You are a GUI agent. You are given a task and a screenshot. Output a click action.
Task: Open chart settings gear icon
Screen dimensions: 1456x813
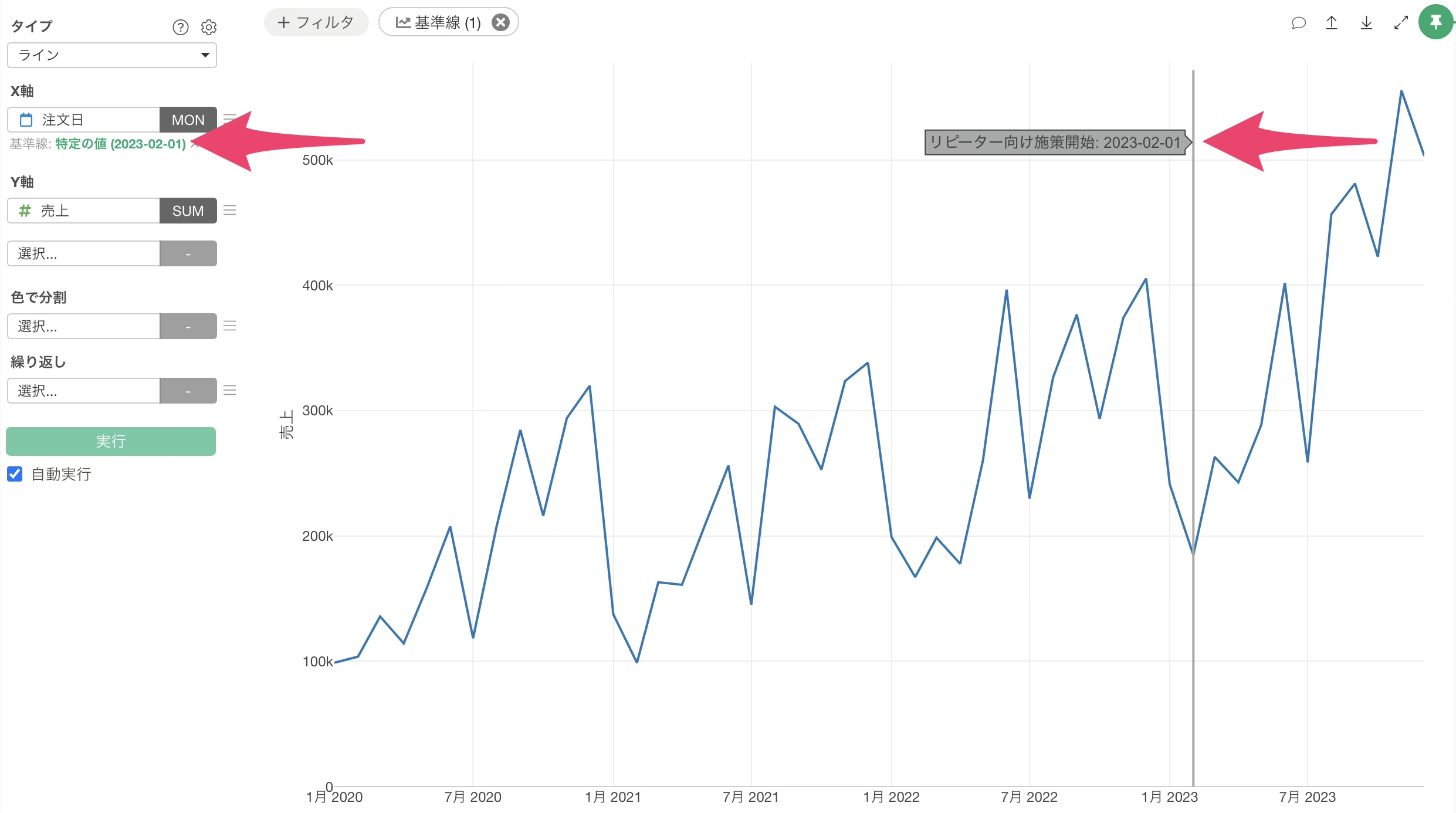click(x=209, y=27)
